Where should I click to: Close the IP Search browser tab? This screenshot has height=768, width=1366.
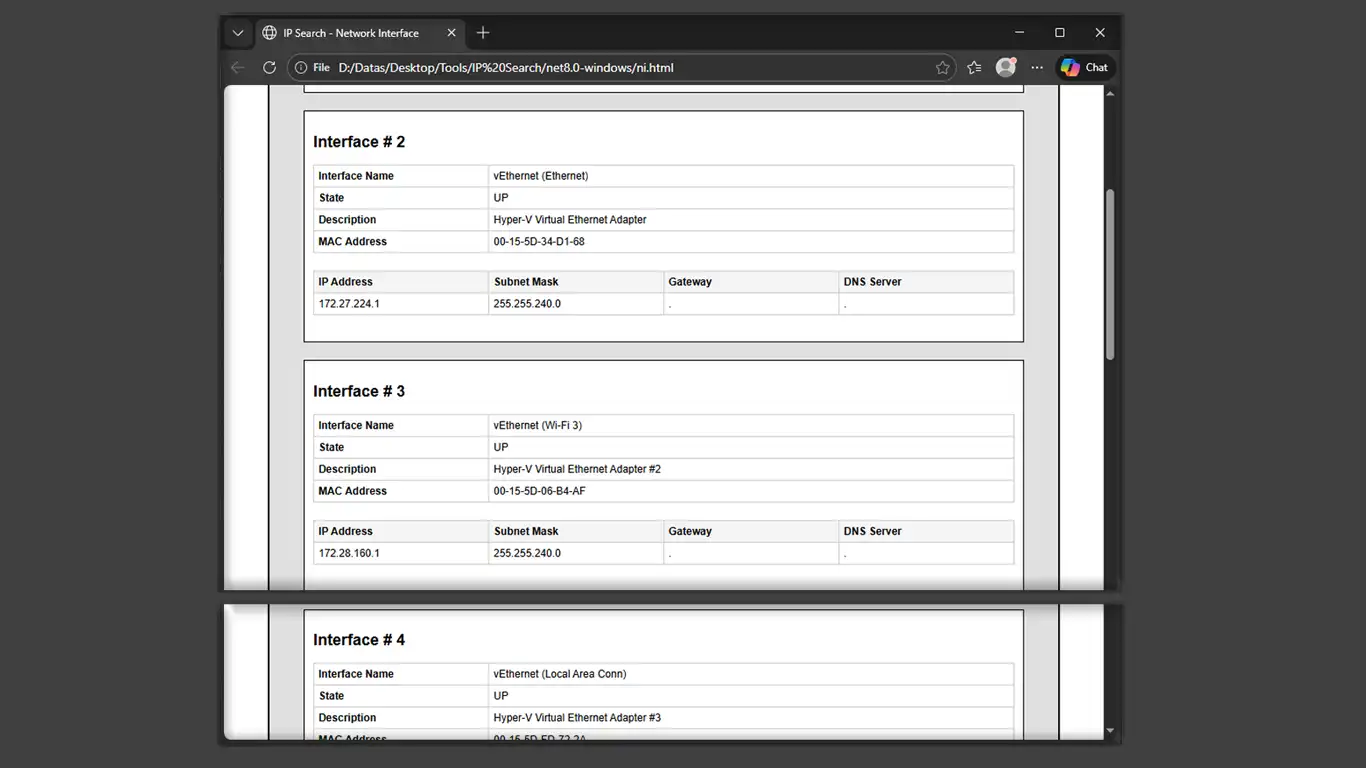click(451, 33)
